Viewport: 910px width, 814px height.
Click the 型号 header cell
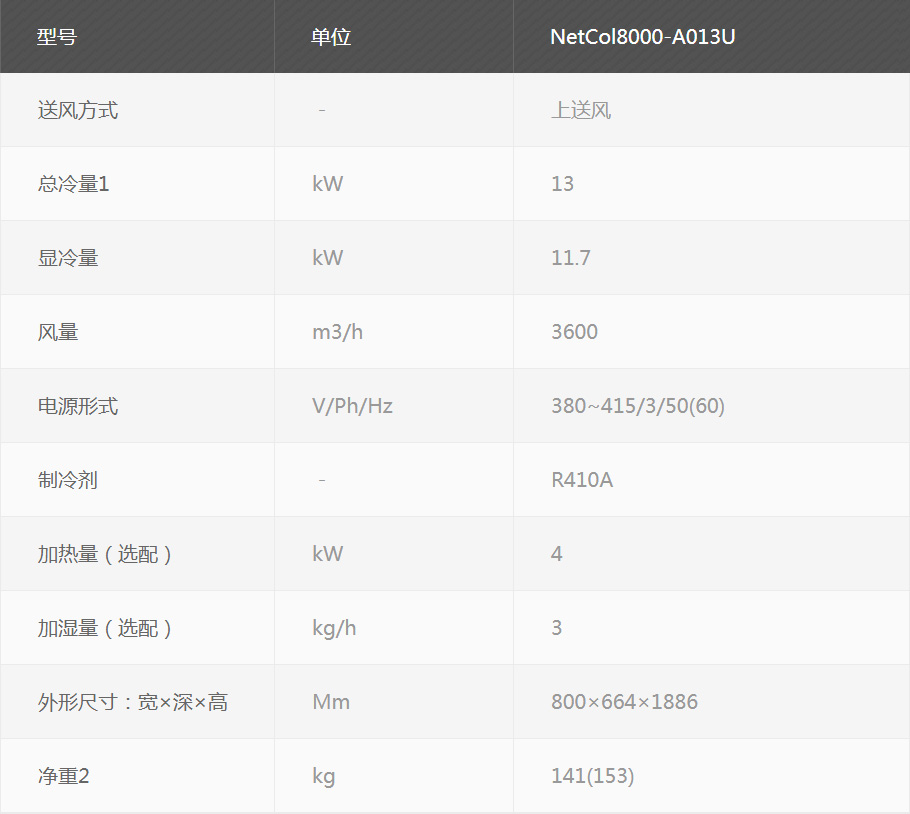(57, 37)
